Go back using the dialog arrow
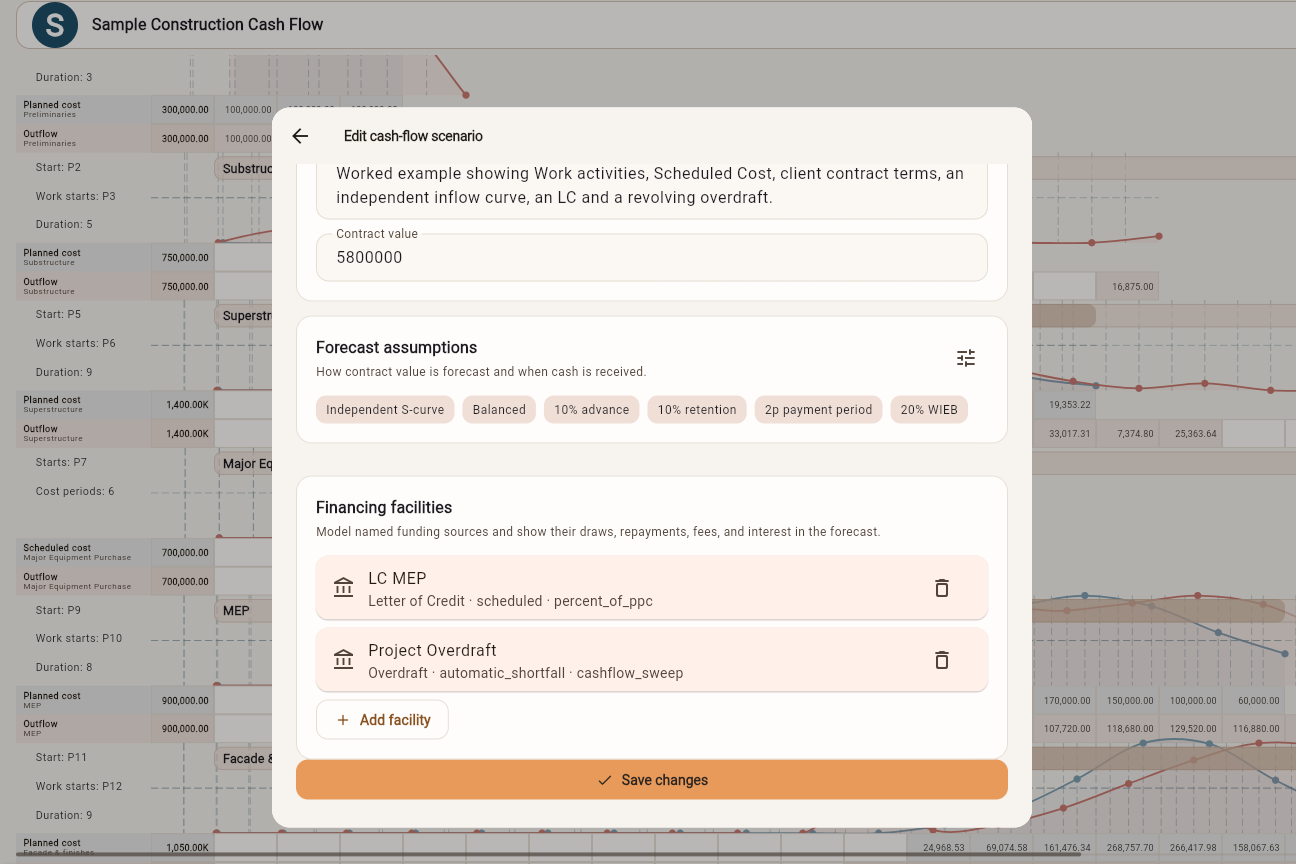The width and height of the screenshot is (1296, 864). tap(300, 136)
